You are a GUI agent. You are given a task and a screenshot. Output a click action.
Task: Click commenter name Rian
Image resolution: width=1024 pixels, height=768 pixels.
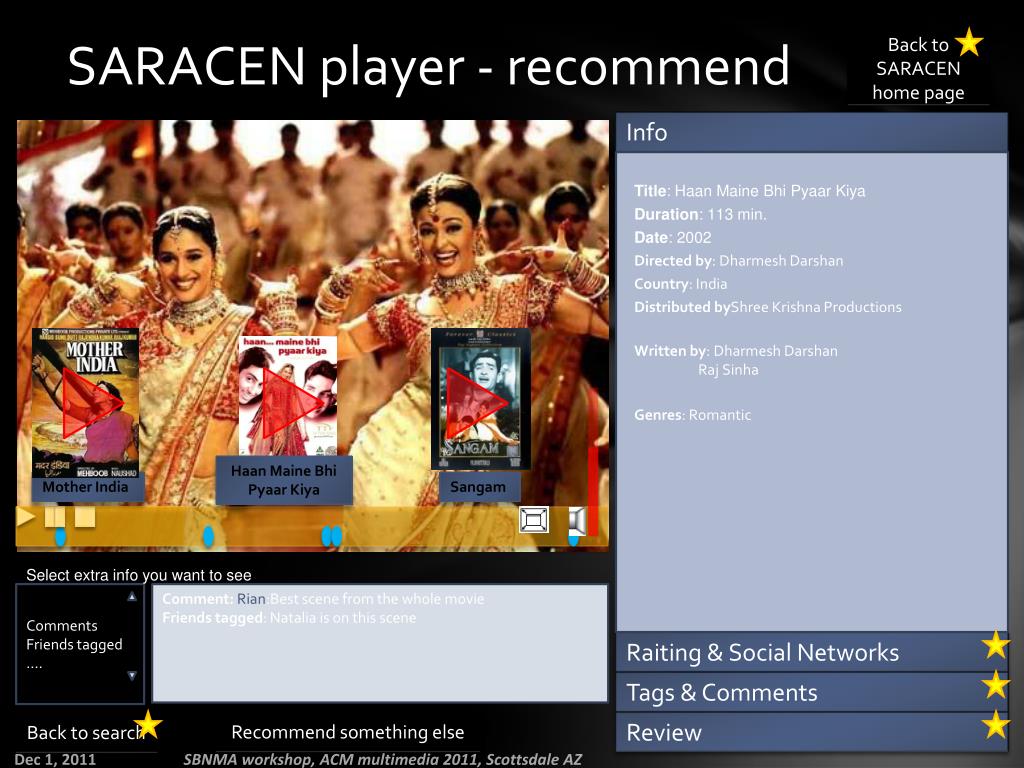click(251, 599)
